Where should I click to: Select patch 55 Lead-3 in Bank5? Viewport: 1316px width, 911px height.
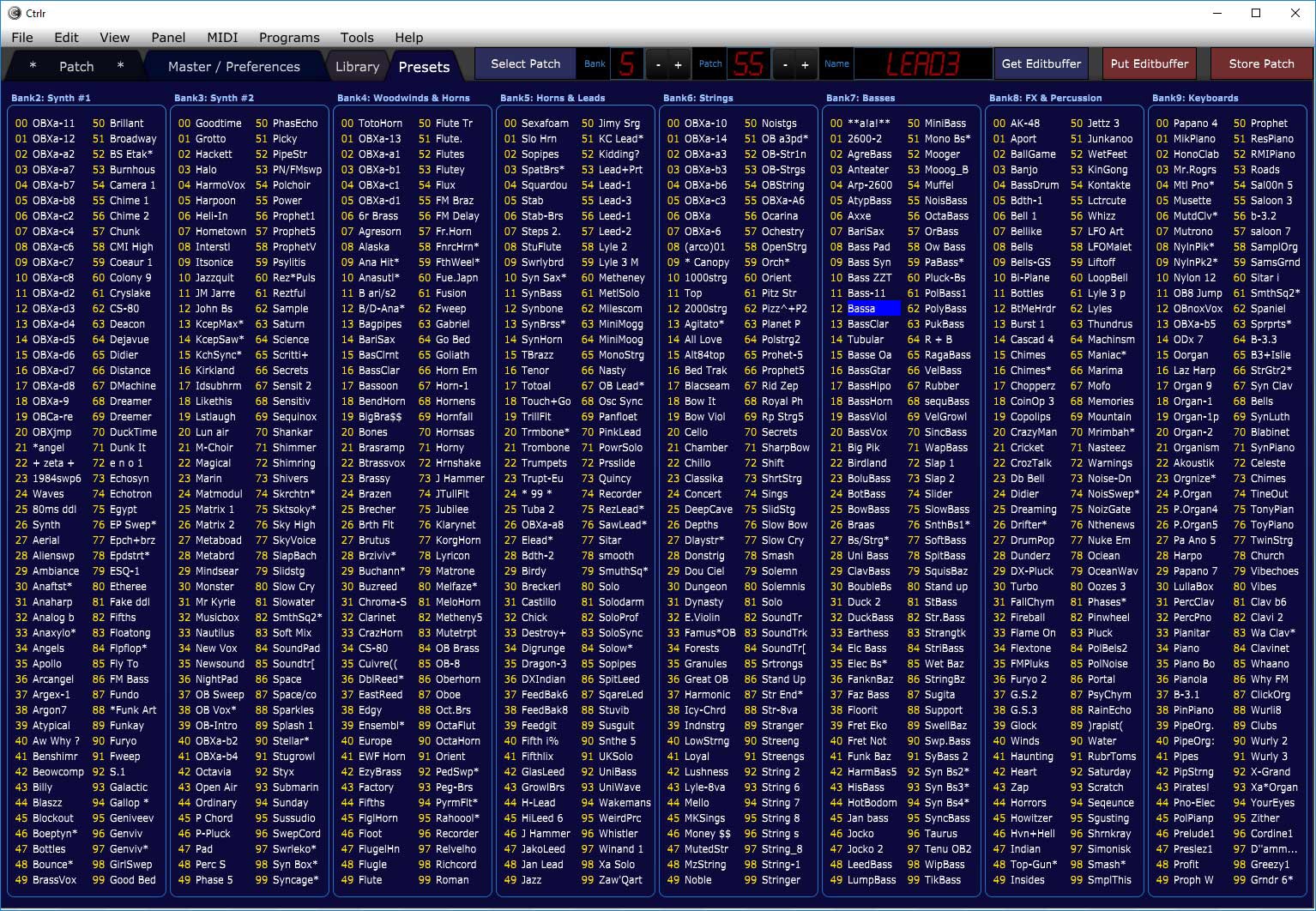[x=606, y=201]
